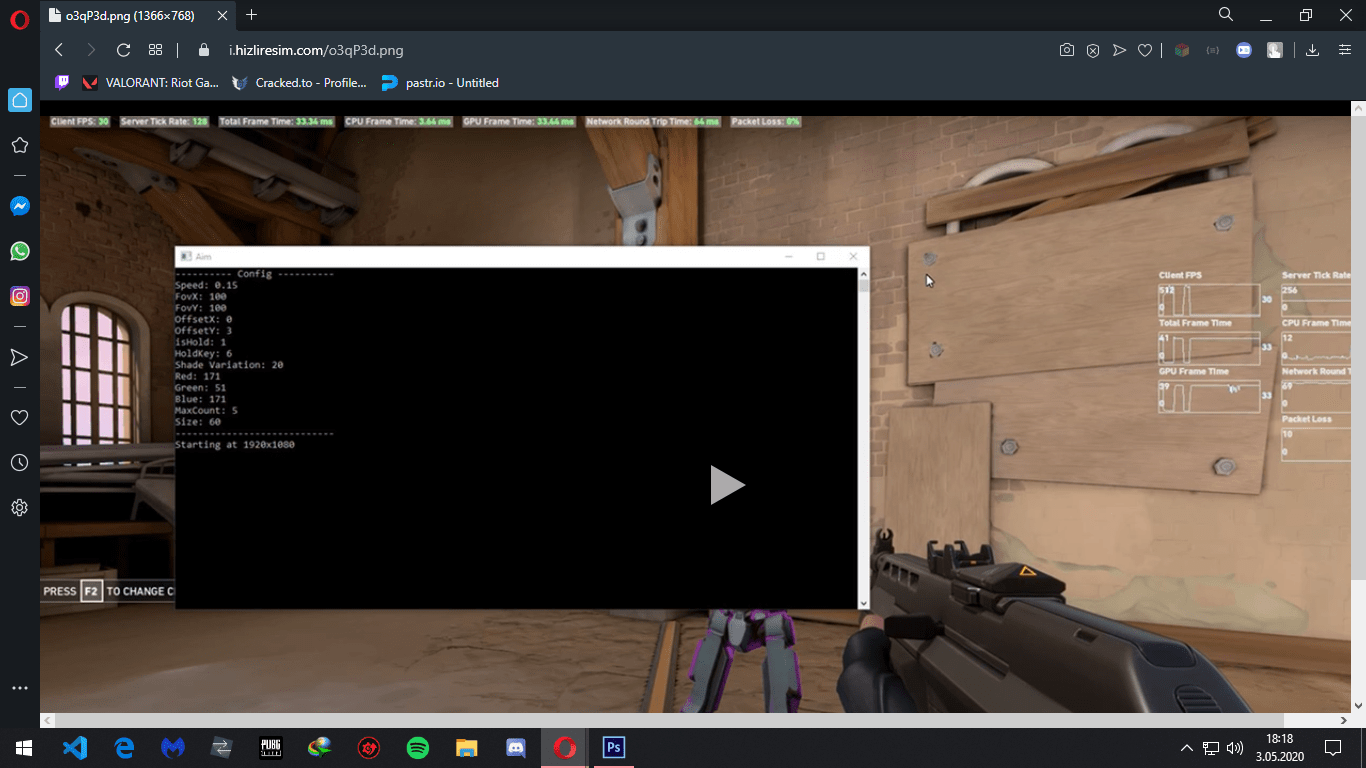Open the Twitch bookmark

[62, 83]
